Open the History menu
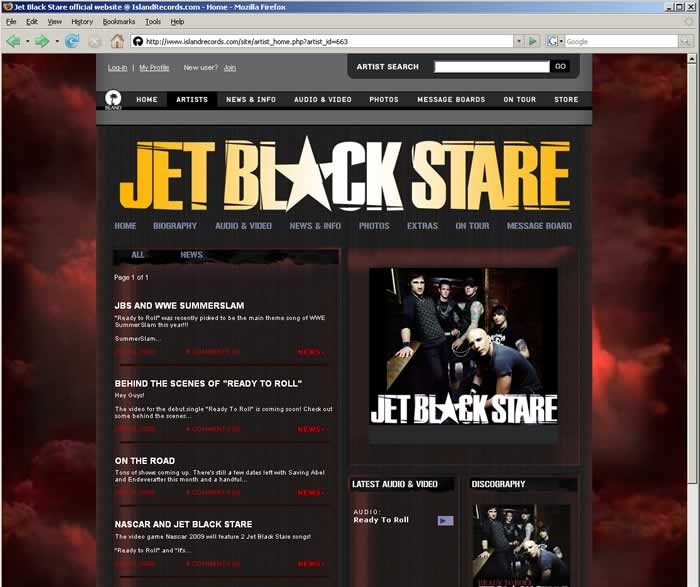Screen dimensions: 700x587 click(82, 21)
